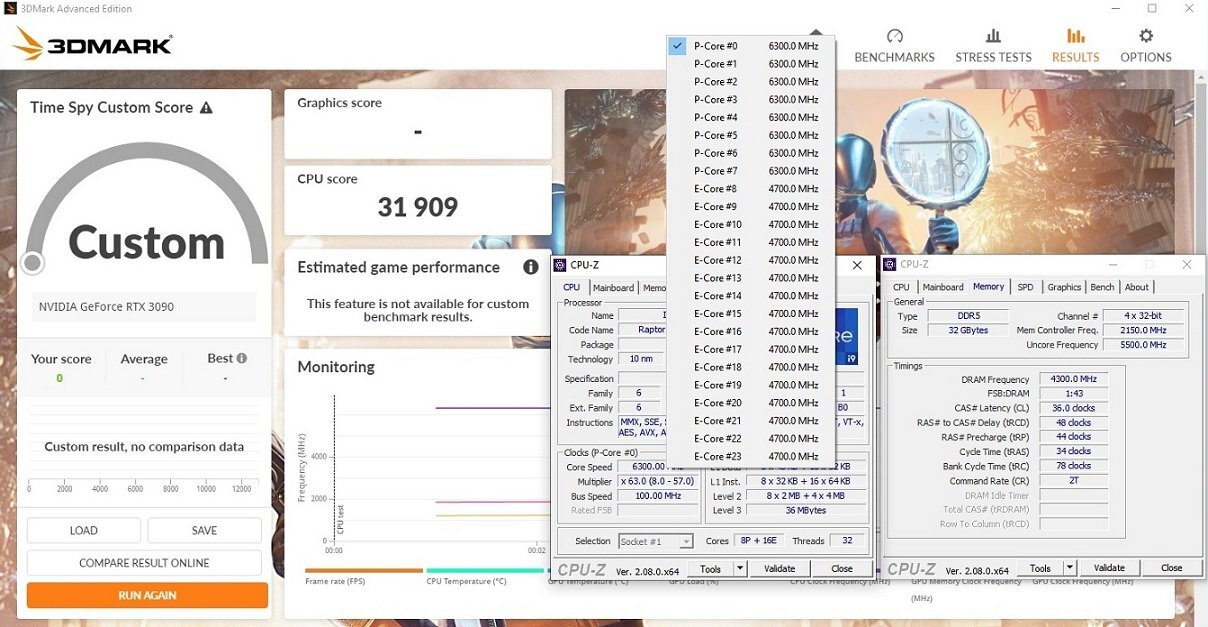Click the Multiplier field x 63.0

pyautogui.click(x=658, y=482)
